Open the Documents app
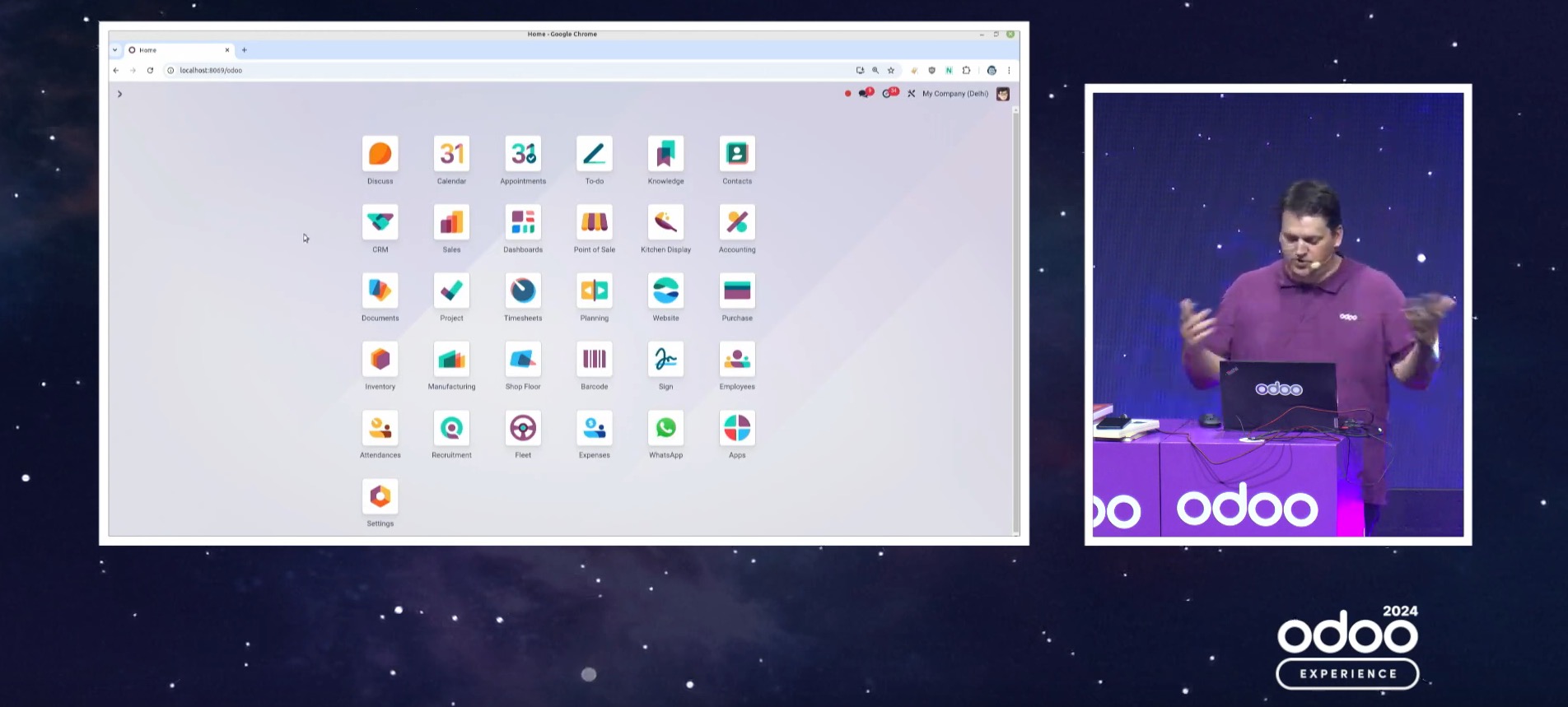The height and width of the screenshot is (707, 1568). 380,291
